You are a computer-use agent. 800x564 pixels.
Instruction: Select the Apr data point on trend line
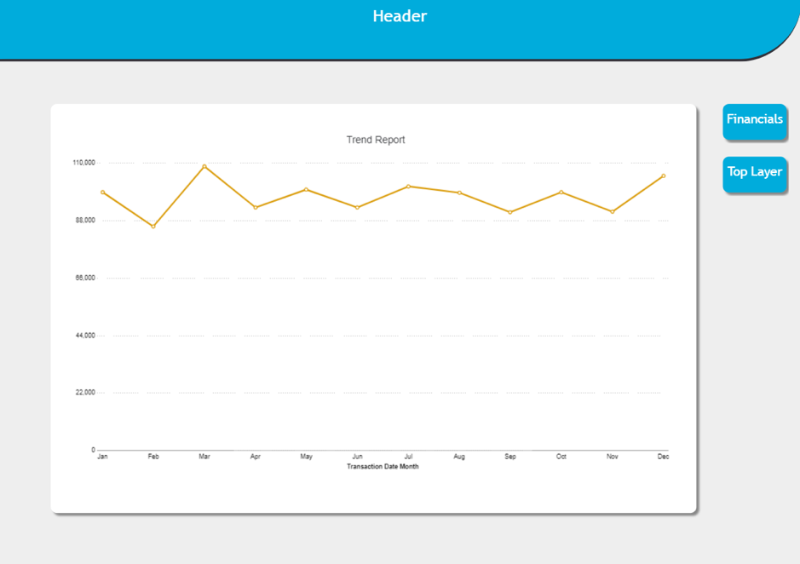click(x=255, y=207)
